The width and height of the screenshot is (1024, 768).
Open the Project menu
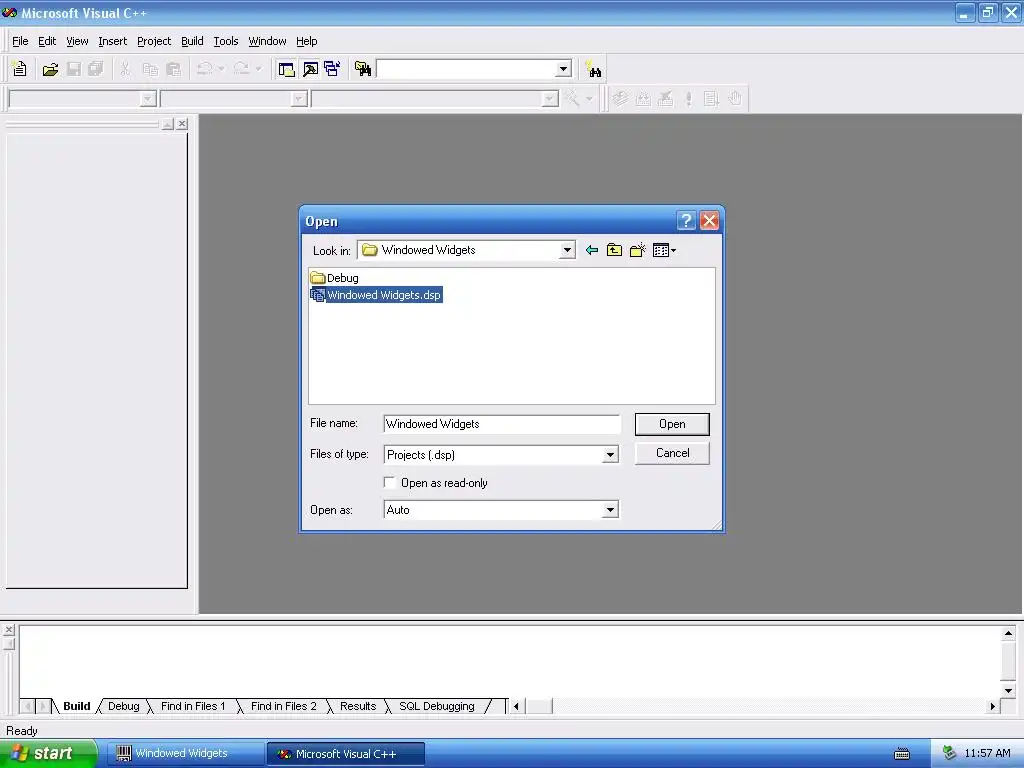154,41
